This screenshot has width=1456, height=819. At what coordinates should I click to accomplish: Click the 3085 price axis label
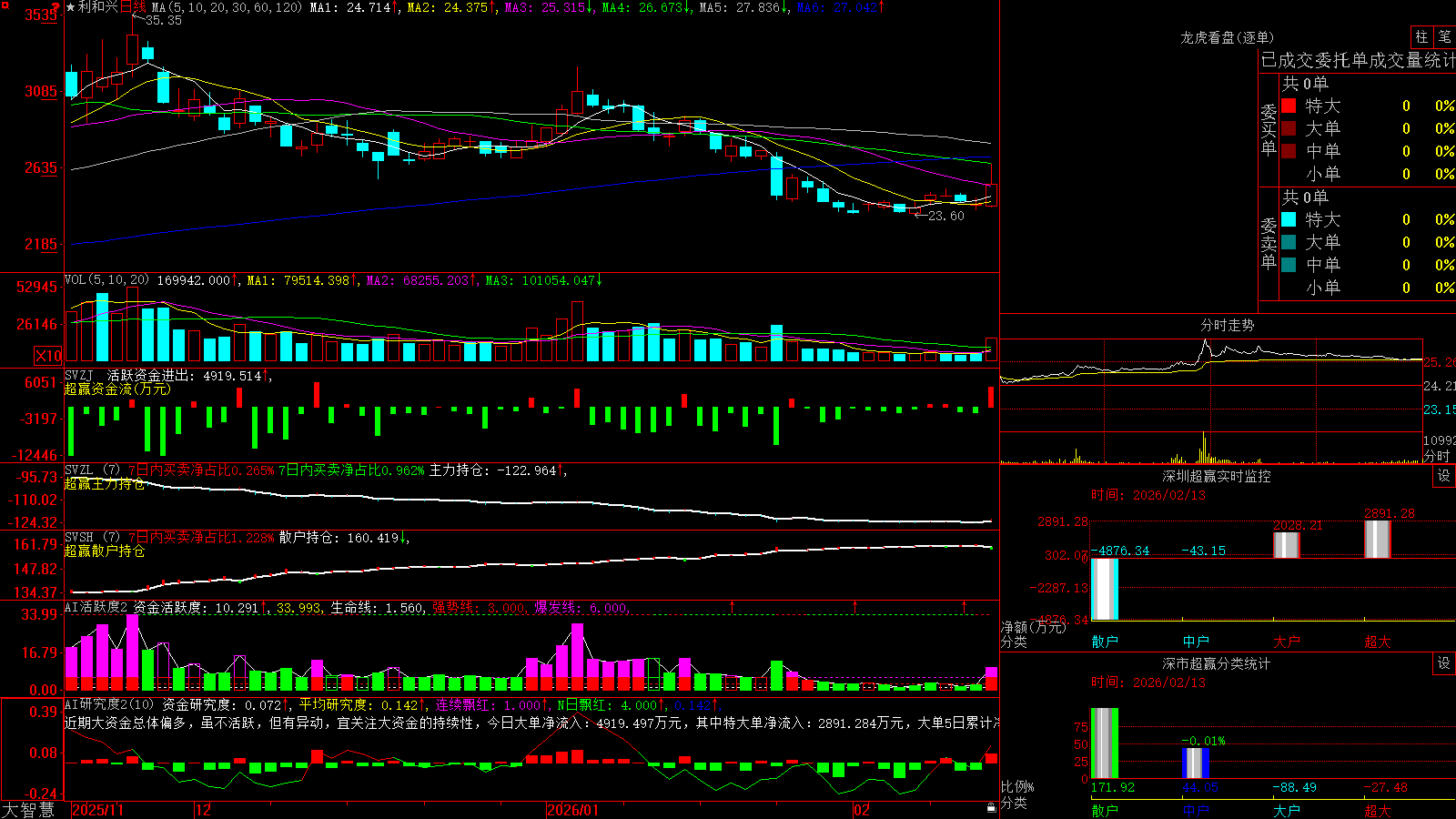[x=41, y=91]
